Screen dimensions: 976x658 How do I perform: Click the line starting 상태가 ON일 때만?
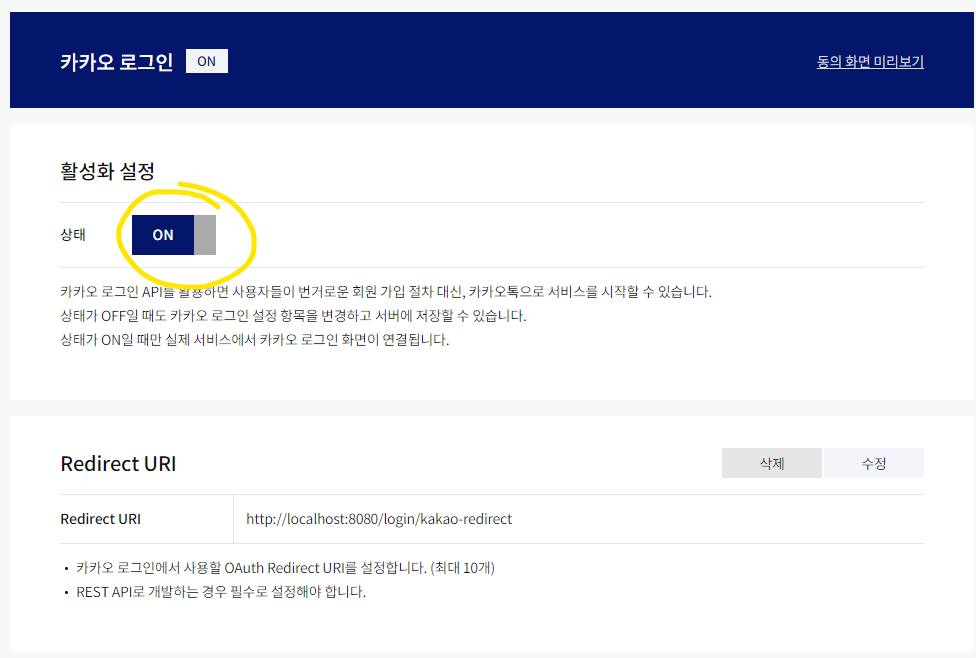pos(255,340)
